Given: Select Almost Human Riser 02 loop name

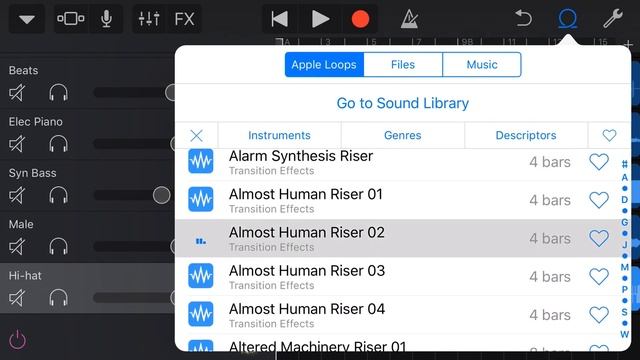Looking at the screenshot, I should pos(307,233).
